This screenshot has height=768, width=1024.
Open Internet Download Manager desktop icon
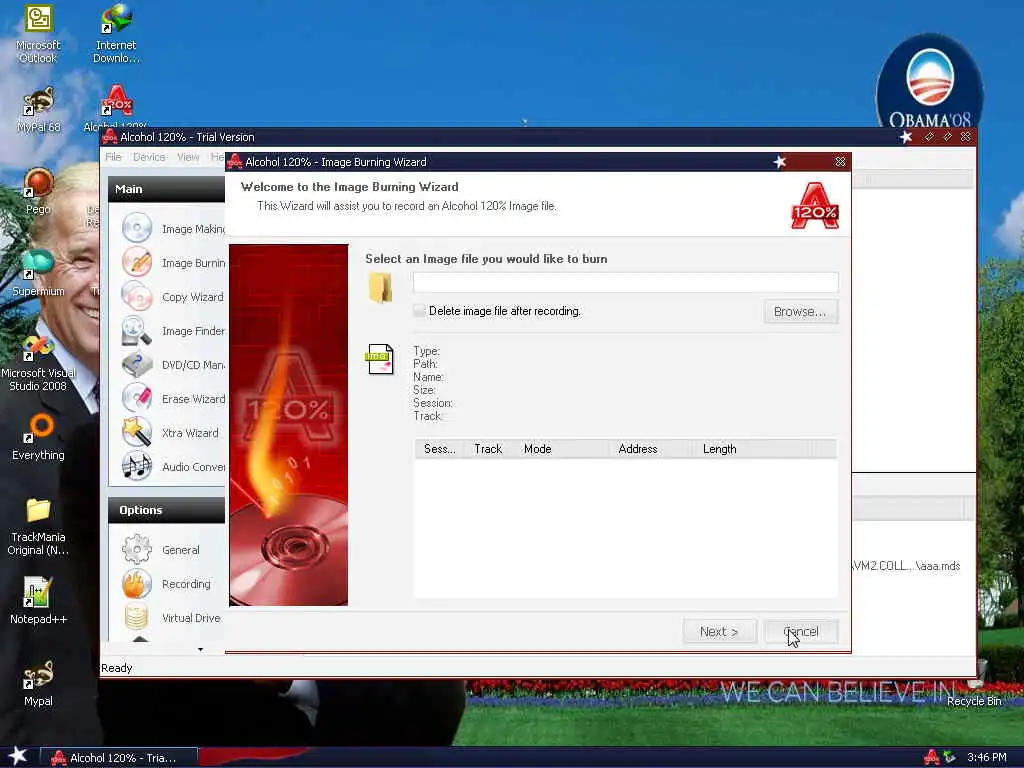tap(116, 20)
